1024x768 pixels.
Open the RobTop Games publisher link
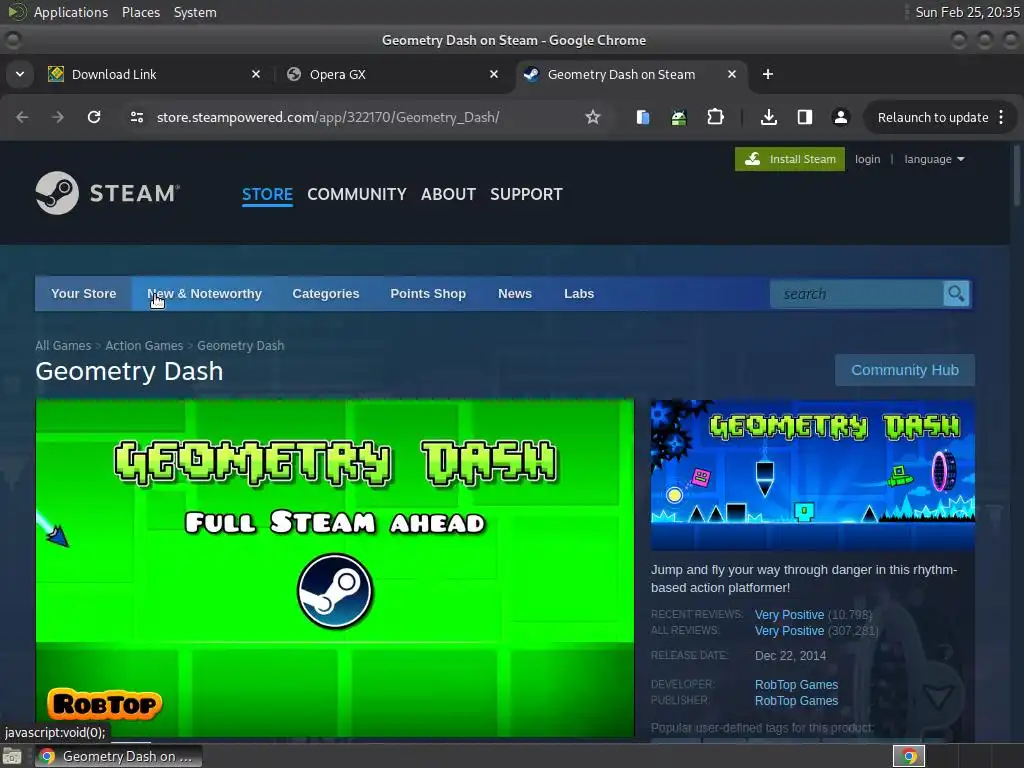pyautogui.click(x=796, y=701)
